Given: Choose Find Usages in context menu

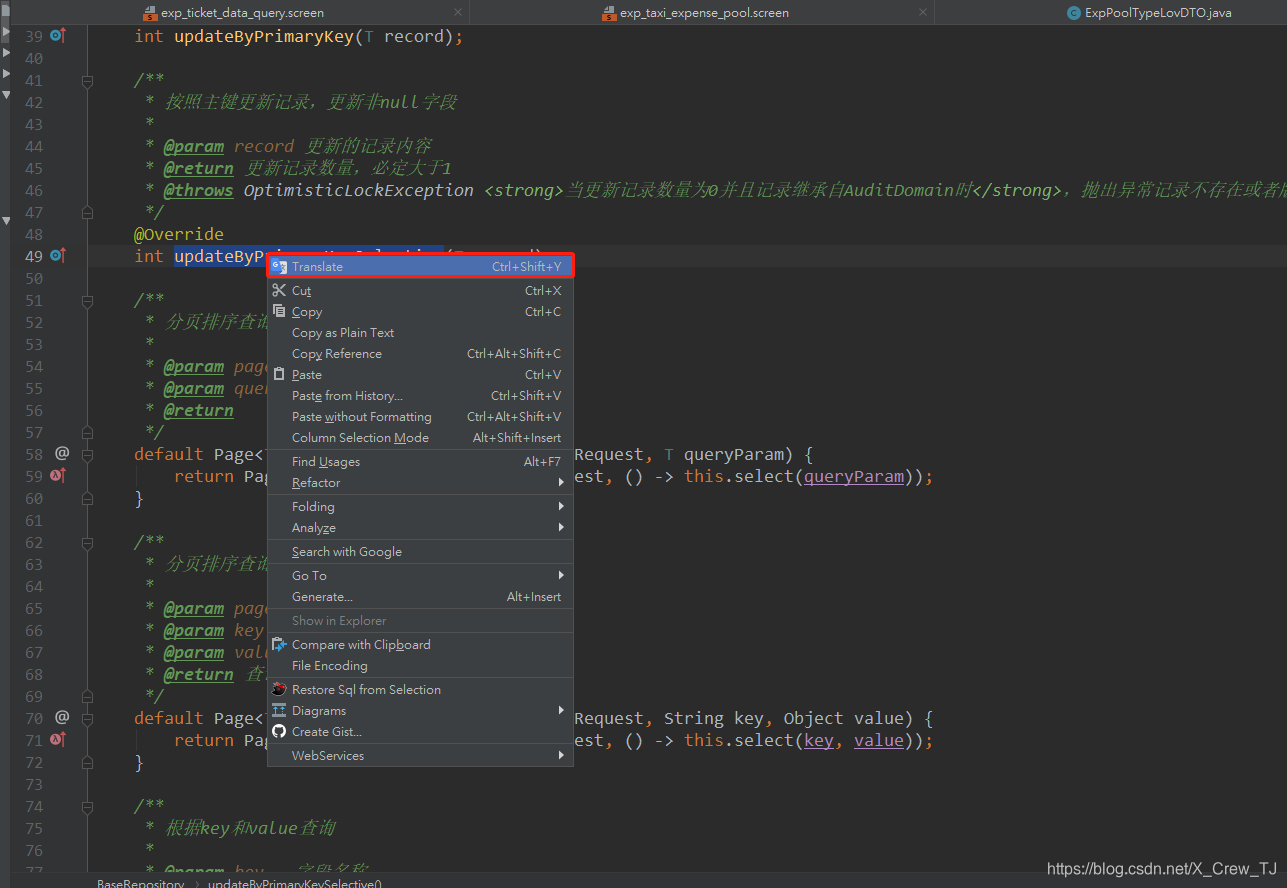Looking at the screenshot, I should click(x=420, y=462).
